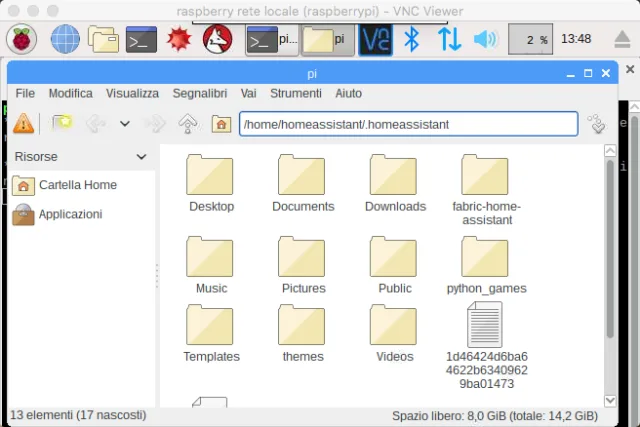The width and height of the screenshot is (640, 427).
Task: Select the python_games folder
Action: (486, 264)
